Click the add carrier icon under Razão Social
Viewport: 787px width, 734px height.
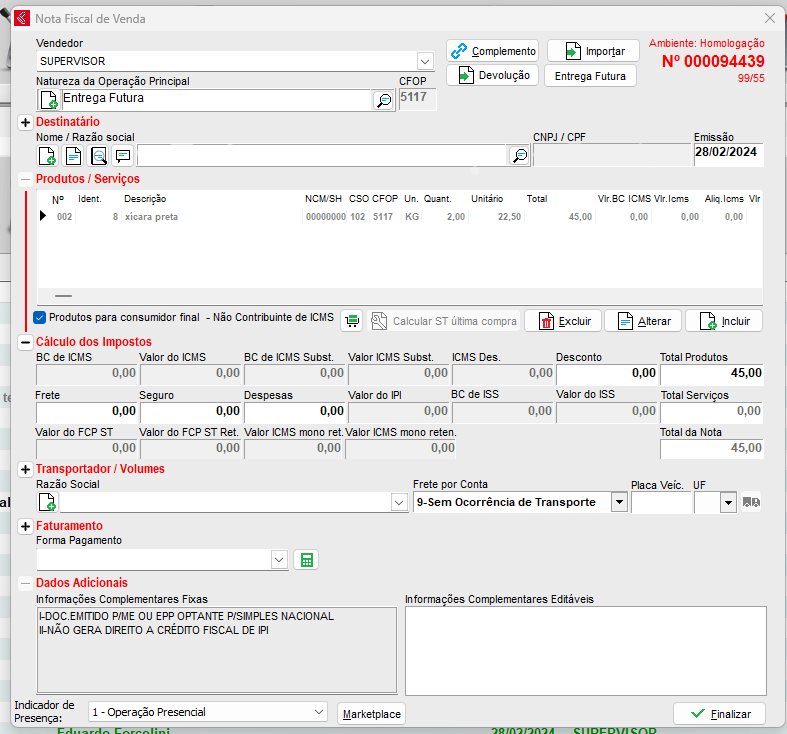[x=47, y=502]
